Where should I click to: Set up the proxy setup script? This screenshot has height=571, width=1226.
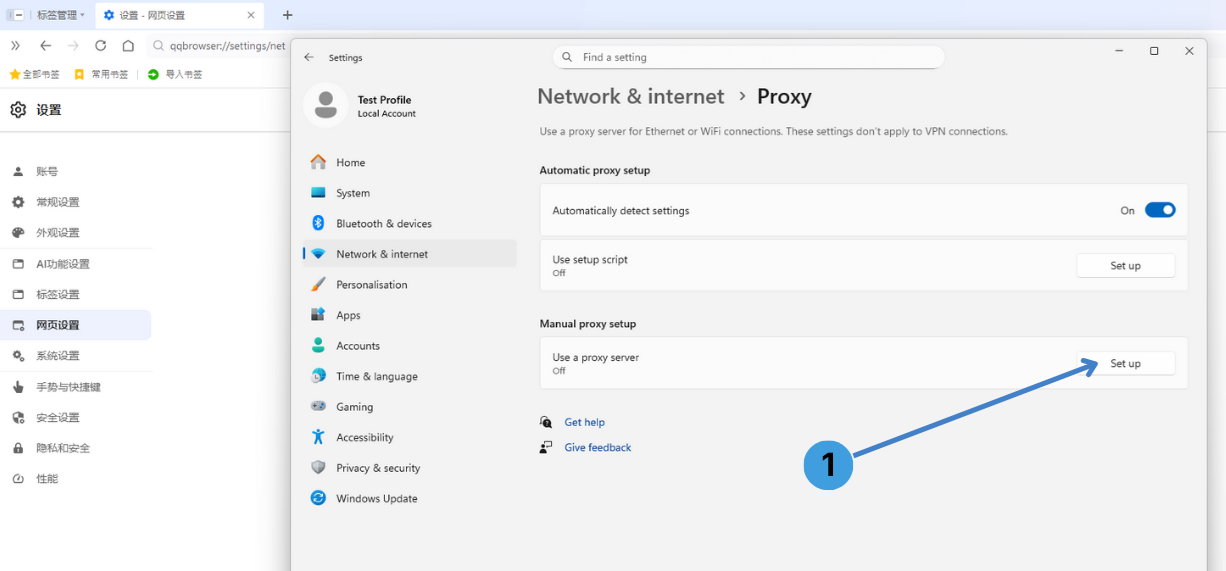[1125, 265]
